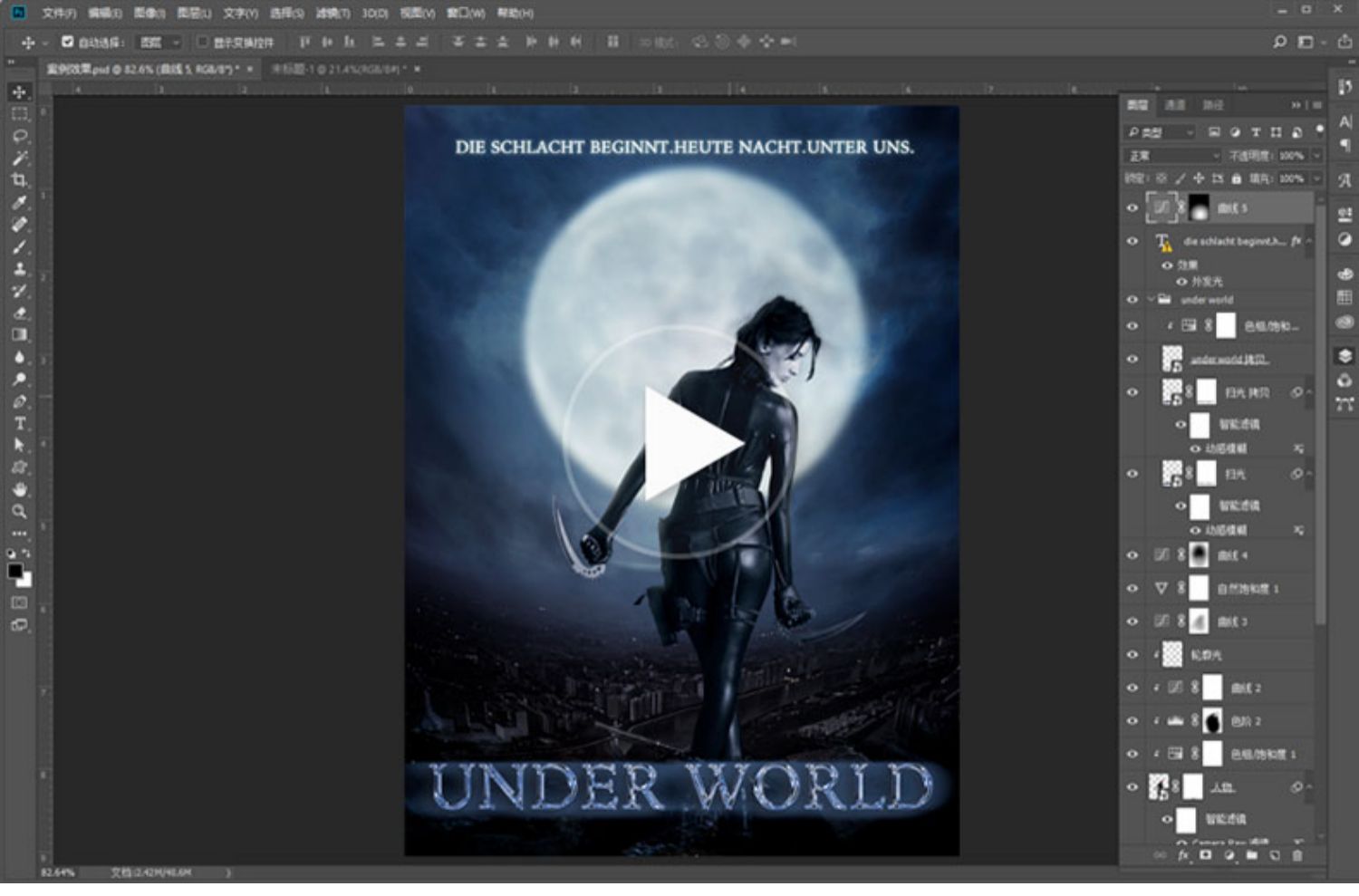Select the Magic Wand tool
1359x896 pixels.
tap(19, 158)
